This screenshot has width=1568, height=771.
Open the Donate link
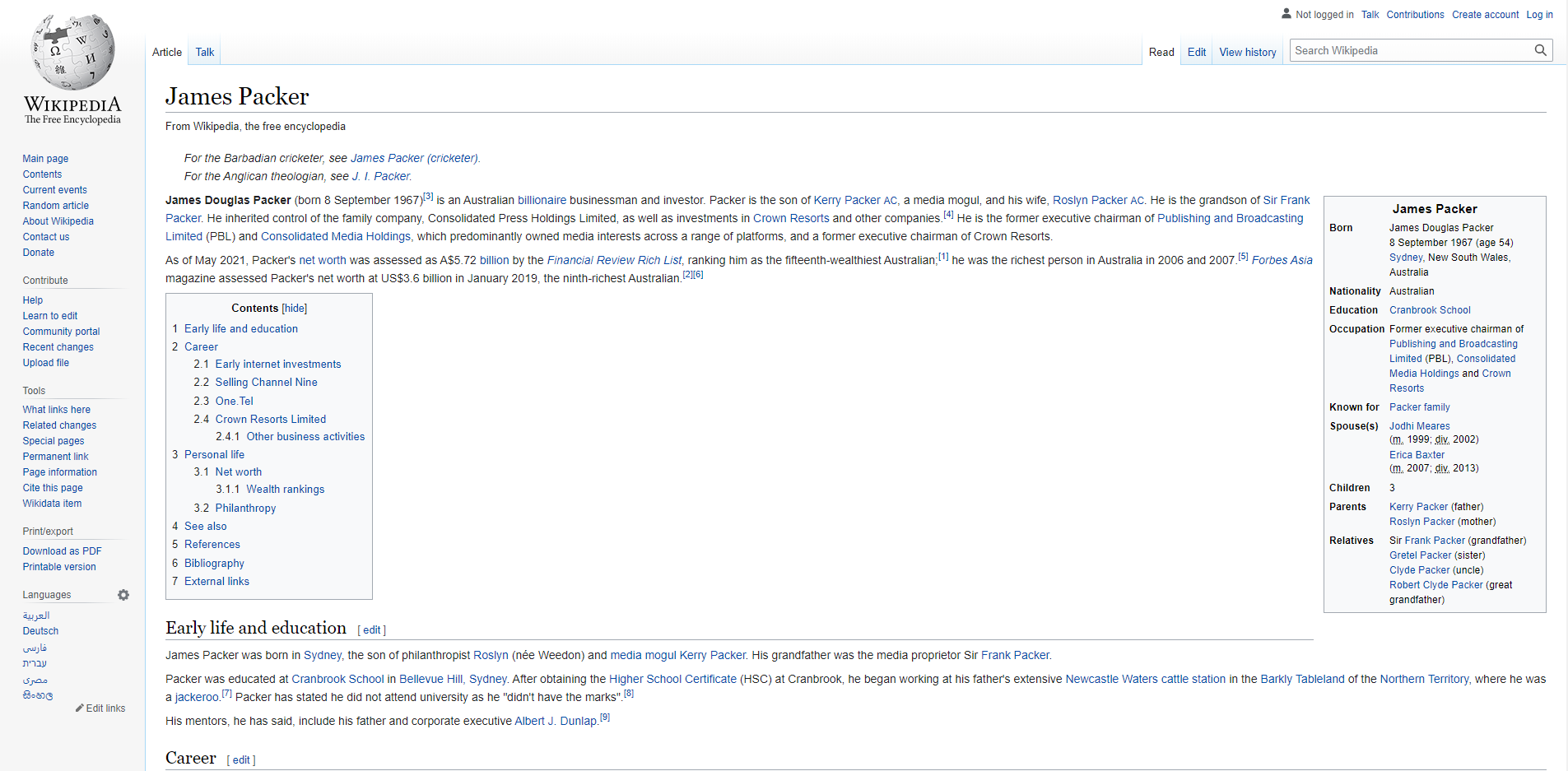[39, 253]
